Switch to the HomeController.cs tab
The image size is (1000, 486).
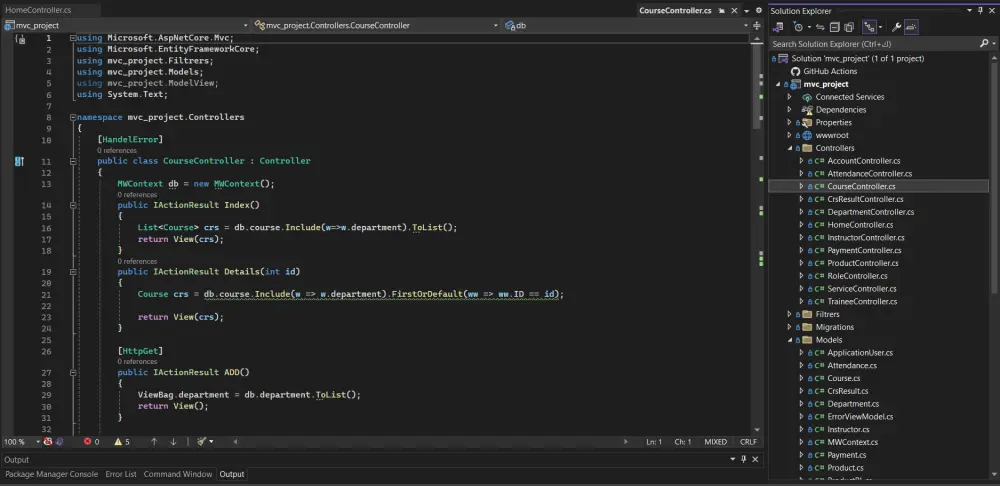point(37,10)
